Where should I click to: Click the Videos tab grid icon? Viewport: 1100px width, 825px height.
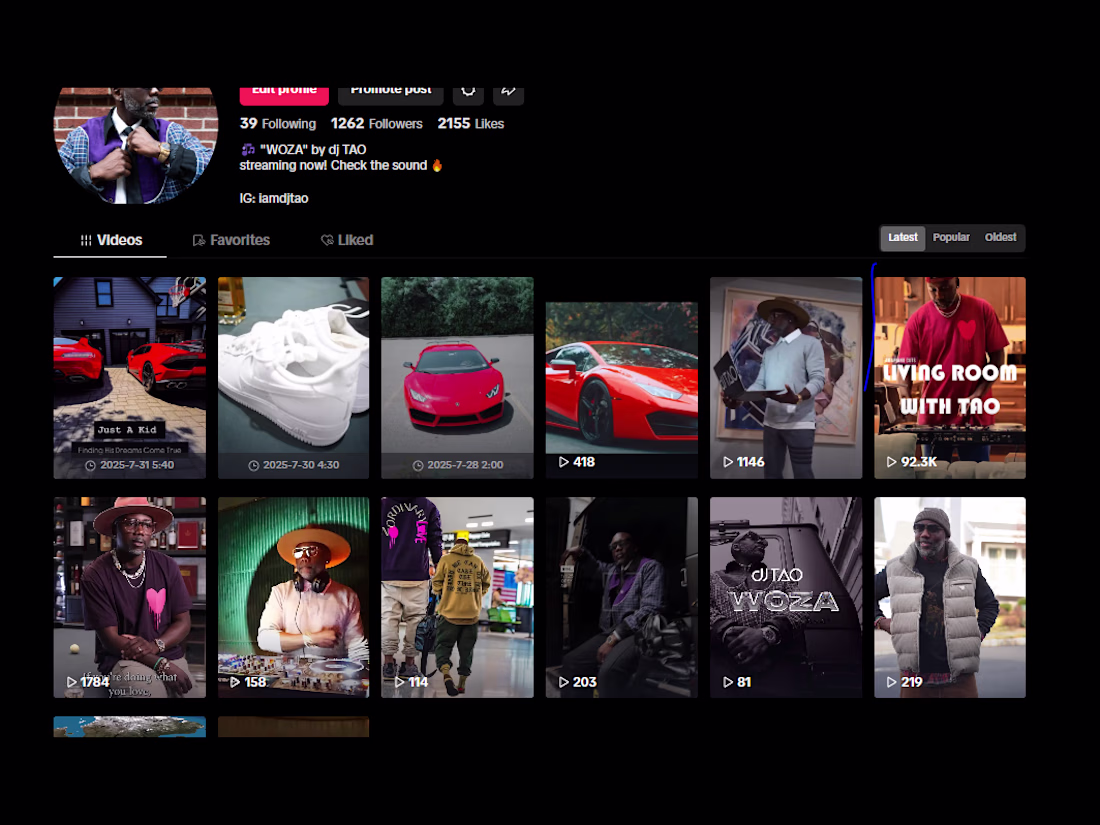(x=86, y=241)
